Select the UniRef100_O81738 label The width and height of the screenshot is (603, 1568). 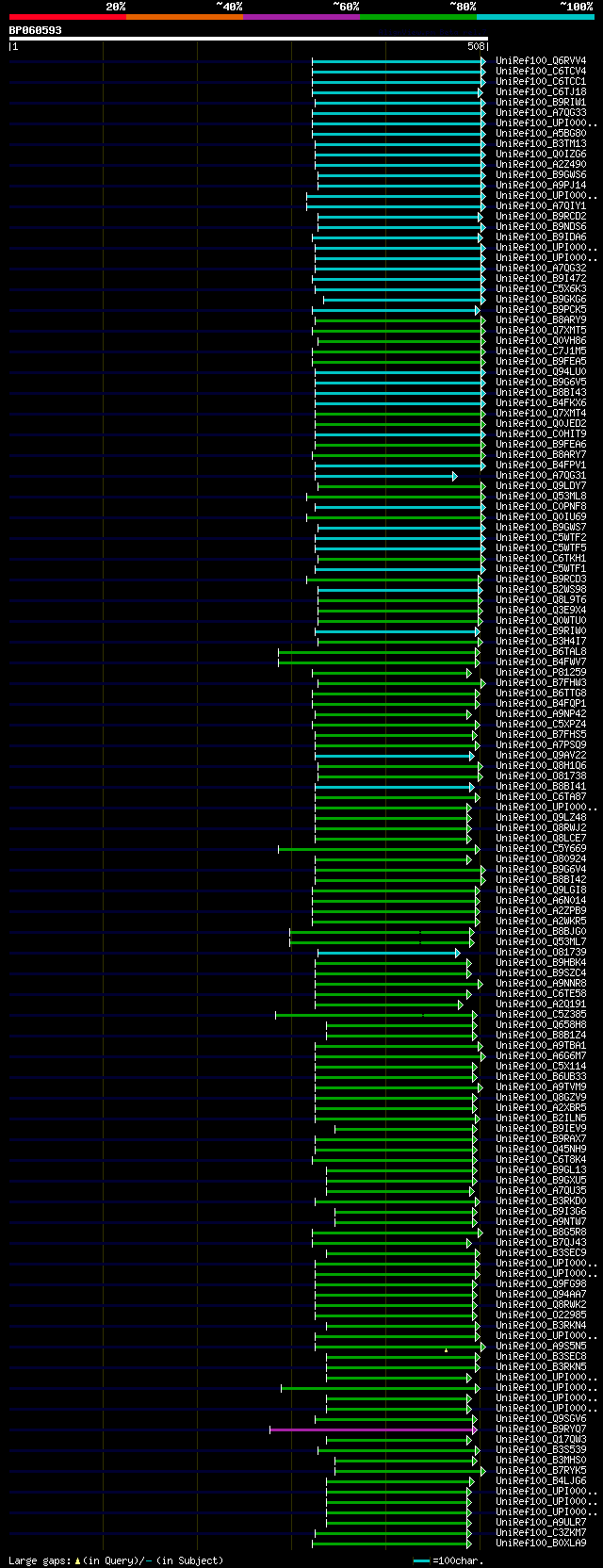541,776
